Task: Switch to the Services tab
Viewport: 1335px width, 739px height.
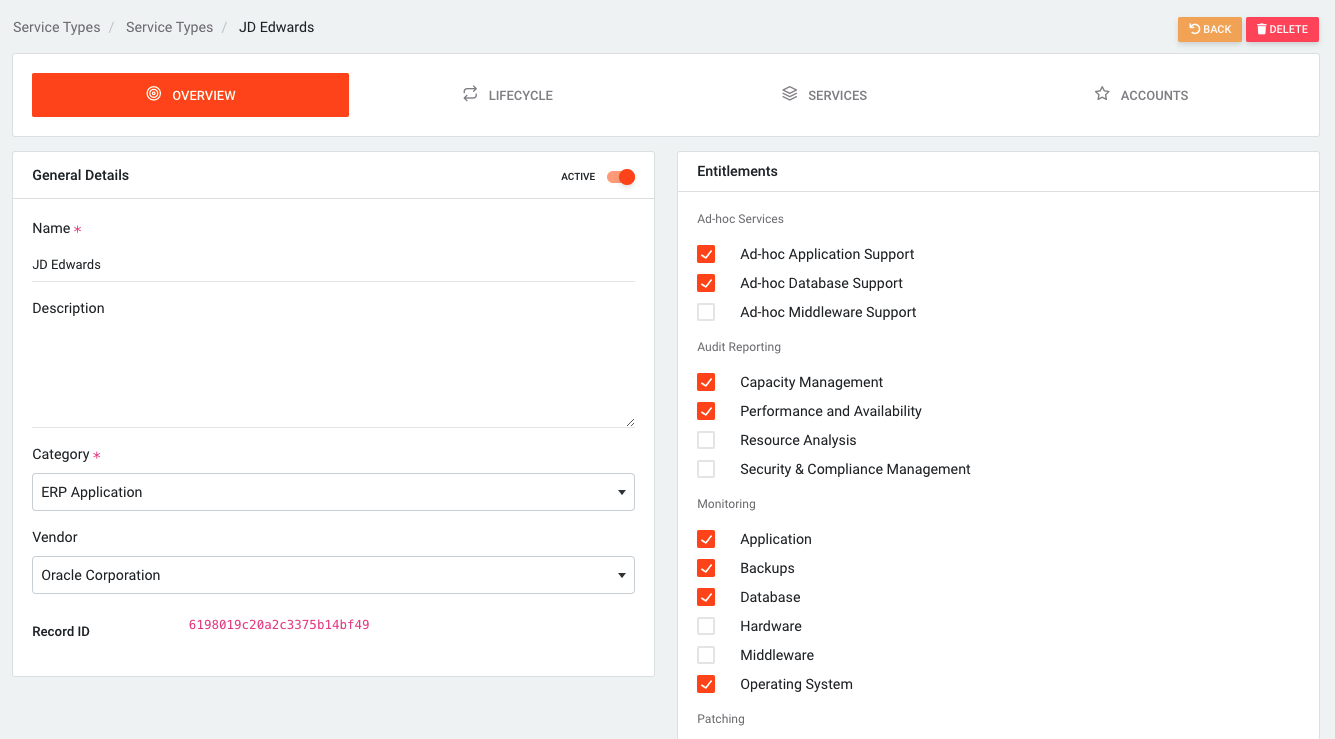Action: click(x=824, y=95)
